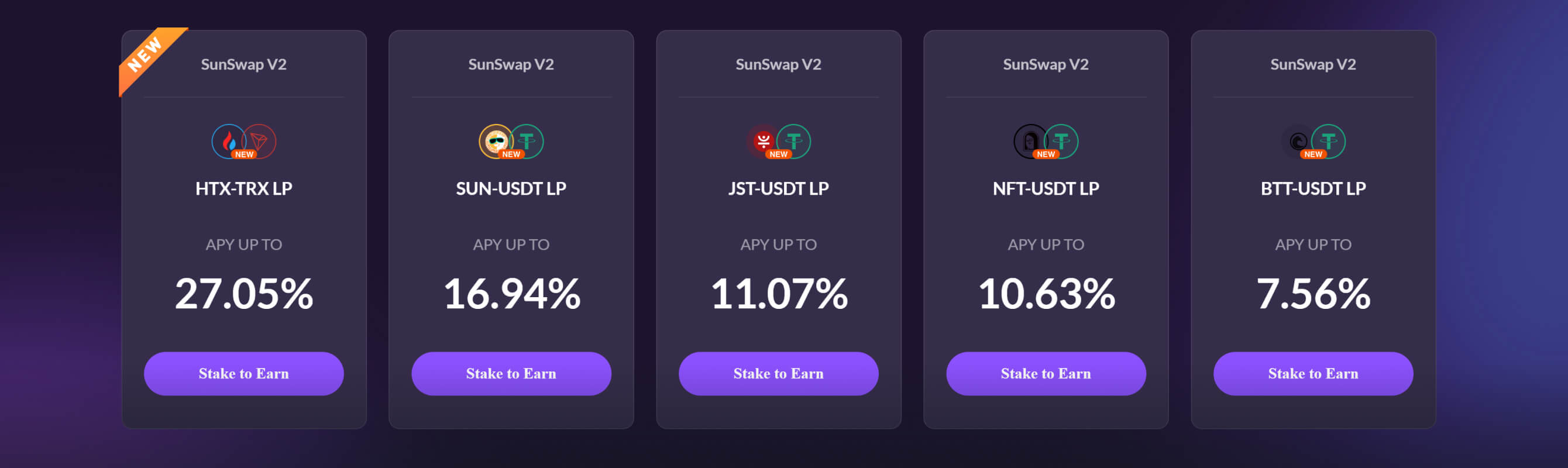
Task: Click the 7.56% APY value
Action: 1312,293
